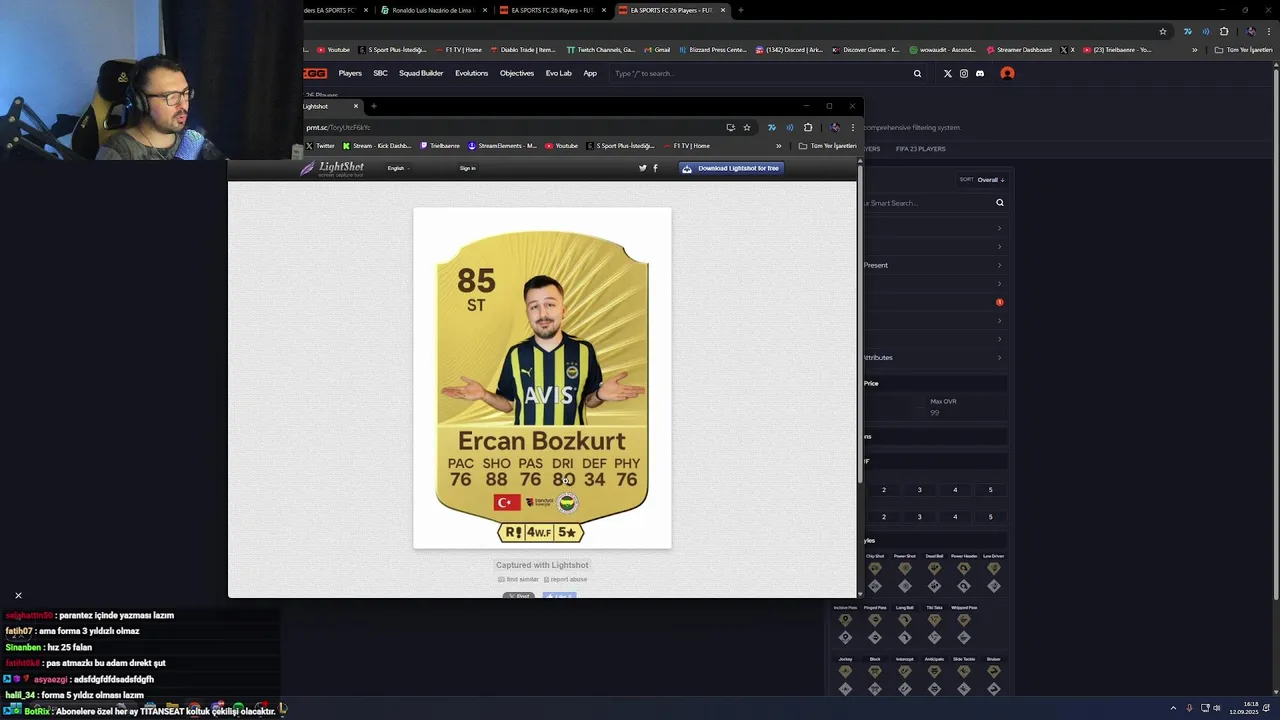This screenshot has width=1280, height=720.
Task: Select the Bruiser playstyle icon
Action: 993,671
